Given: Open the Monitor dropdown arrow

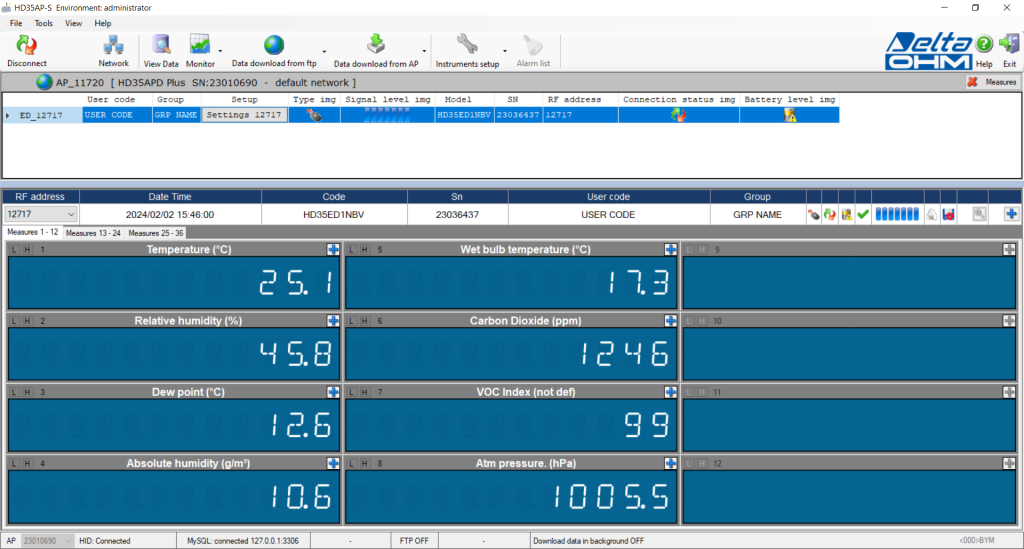Looking at the screenshot, I should [220, 51].
